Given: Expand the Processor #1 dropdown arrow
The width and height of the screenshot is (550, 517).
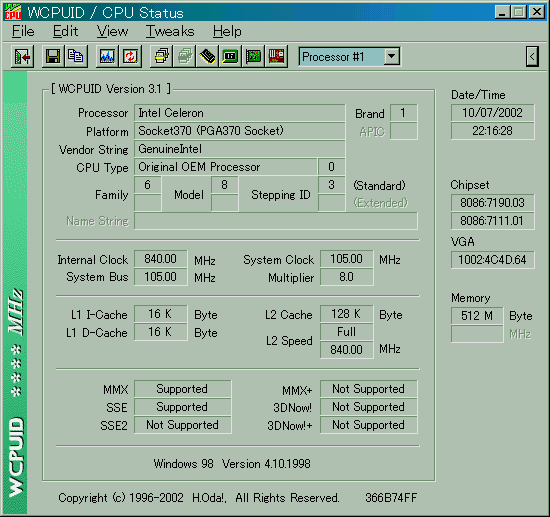Looking at the screenshot, I should (x=391, y=56).
